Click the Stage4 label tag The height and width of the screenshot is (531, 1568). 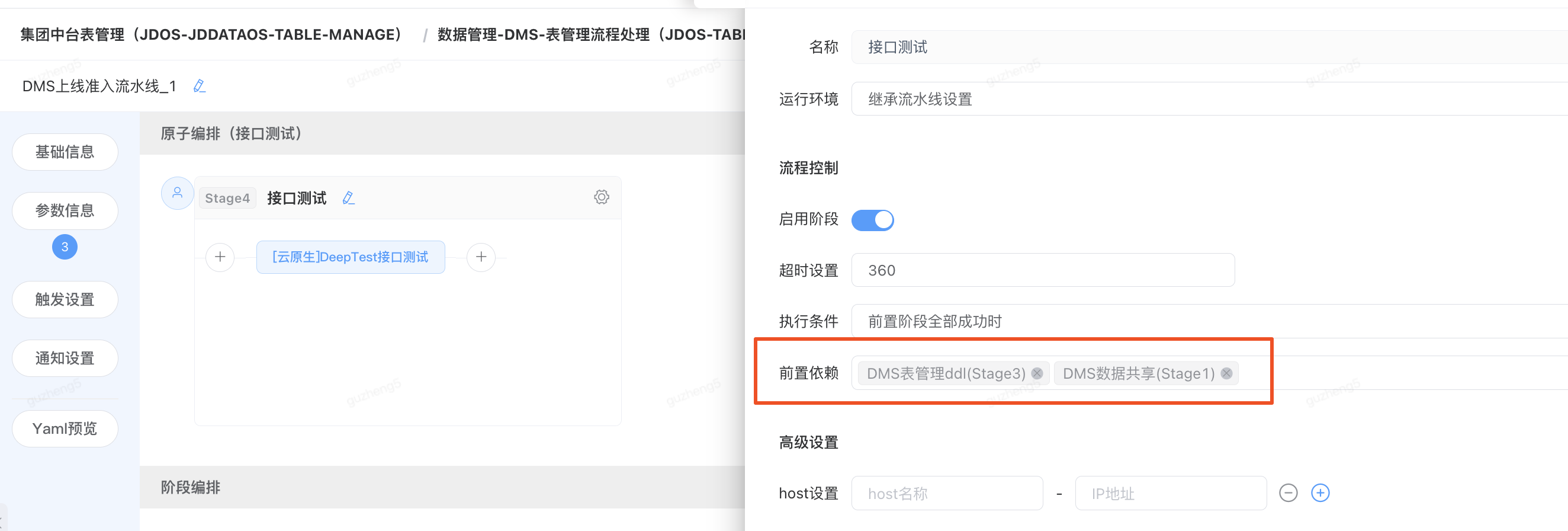(x=227, y=198)
